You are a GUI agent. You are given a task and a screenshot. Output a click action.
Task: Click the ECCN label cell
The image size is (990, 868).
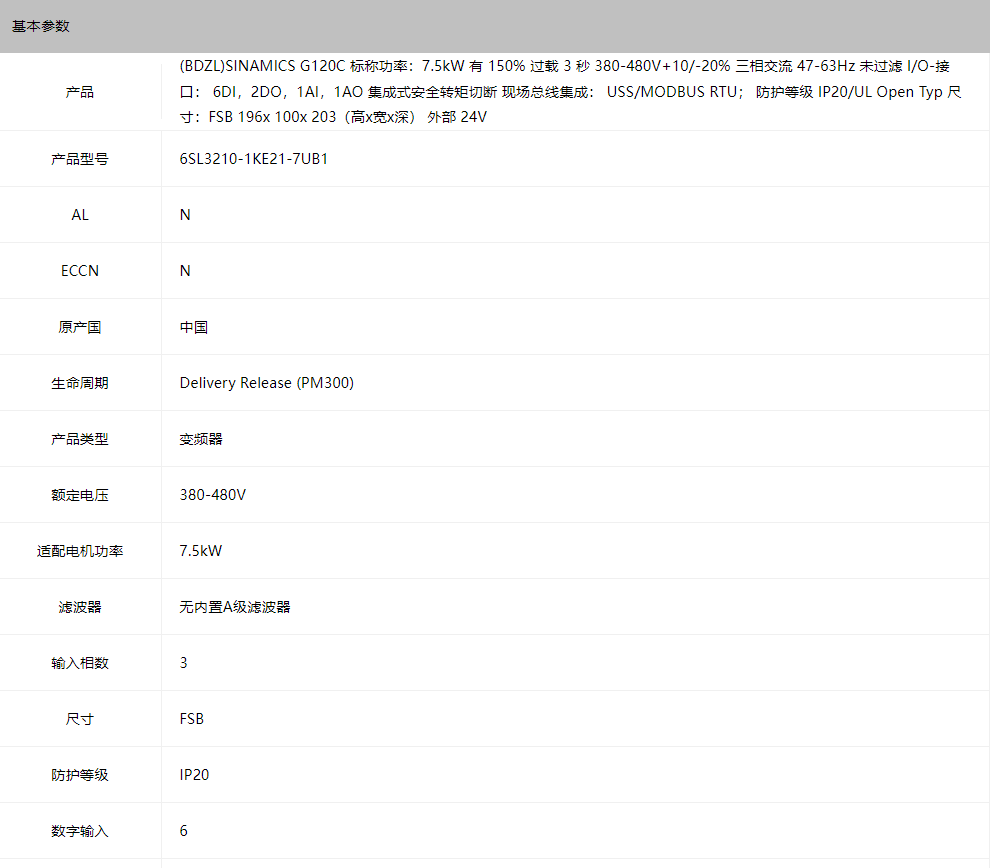click(x=80, y=271)
